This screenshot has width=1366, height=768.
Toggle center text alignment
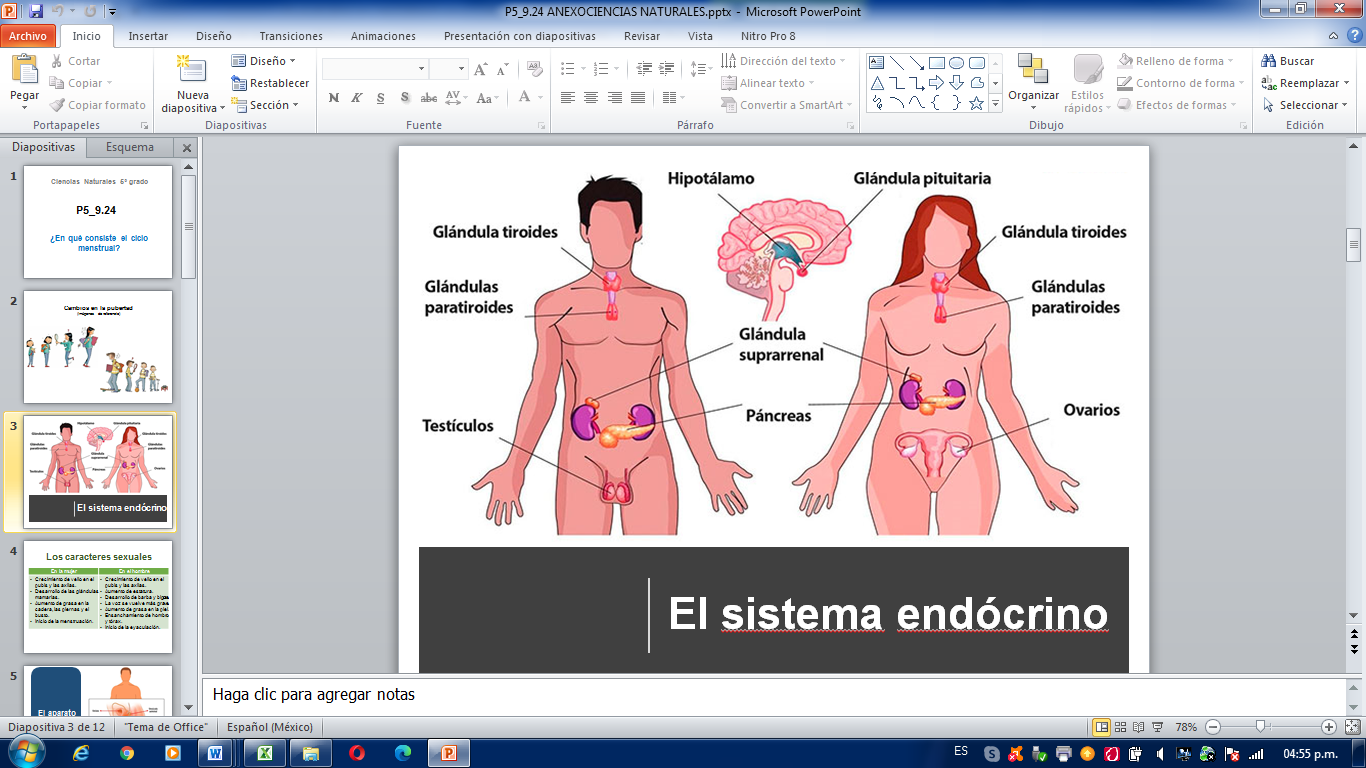[591, 98]
